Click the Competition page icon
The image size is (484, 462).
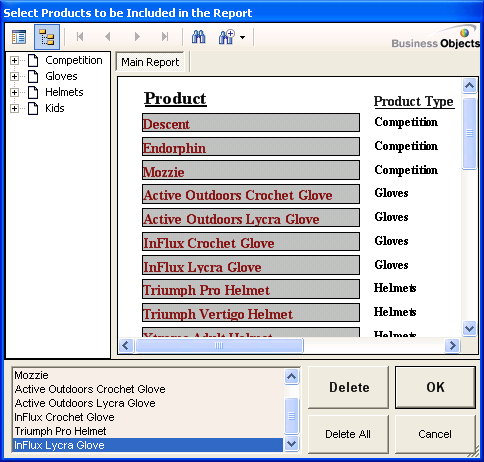(x=33, y=60)
